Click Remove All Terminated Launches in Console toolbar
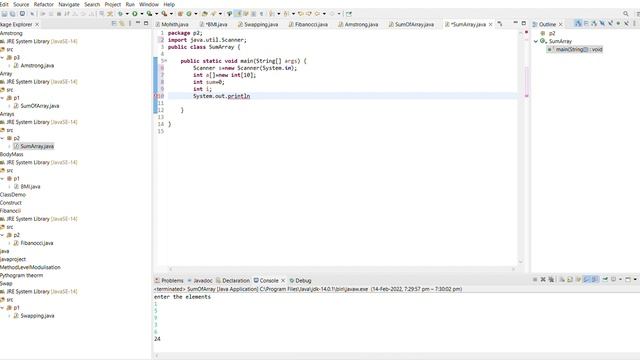Screen dimensions: 640x360 click(x=551, y=280)
